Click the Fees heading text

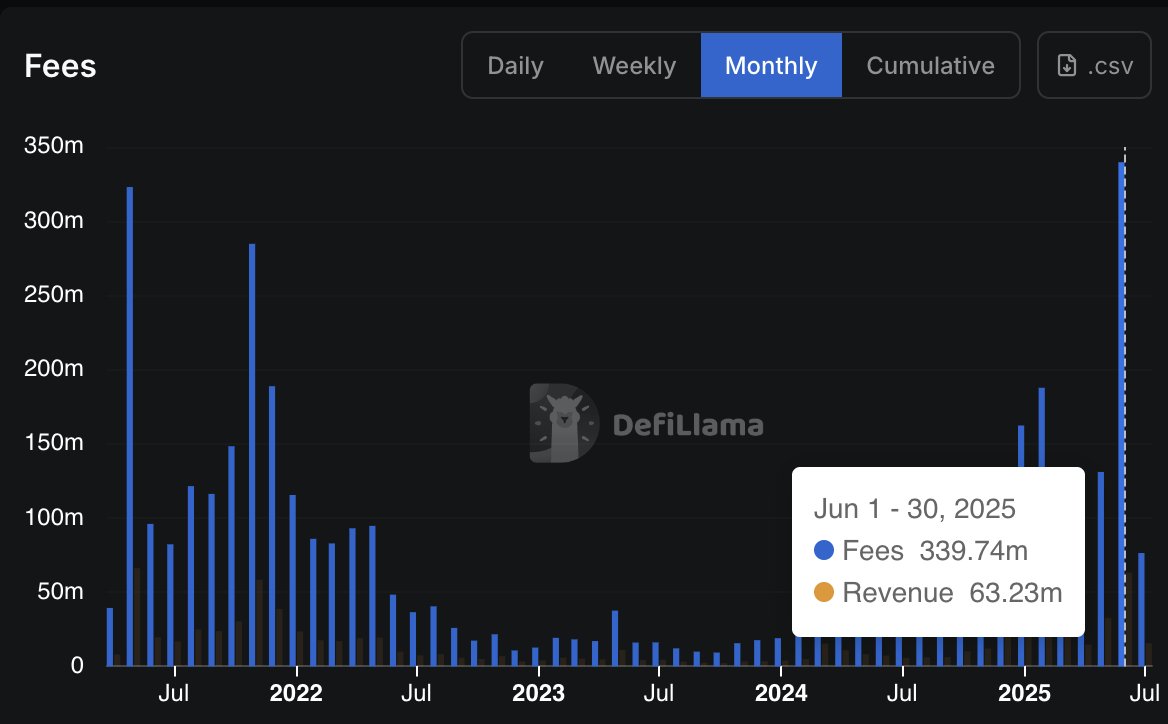(60, 66)
